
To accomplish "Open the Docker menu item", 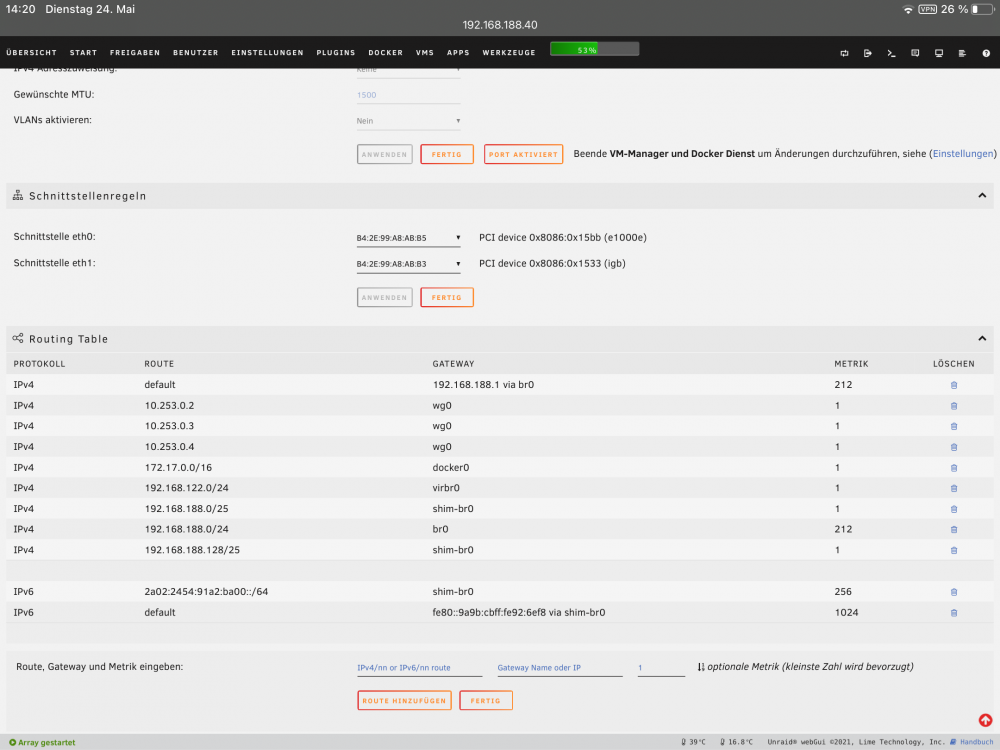I will [385, 53].
